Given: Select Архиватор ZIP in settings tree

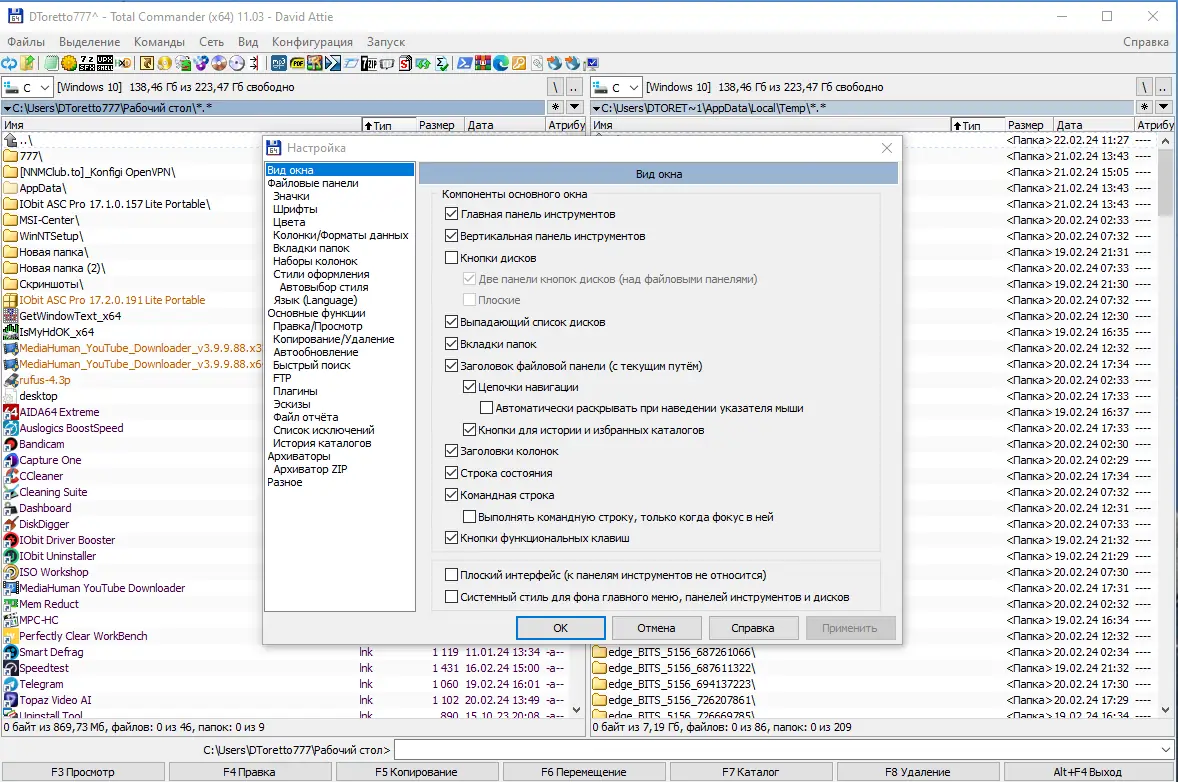Looking at the screenshot, I should pyautogui.click(x=310, y=469).
